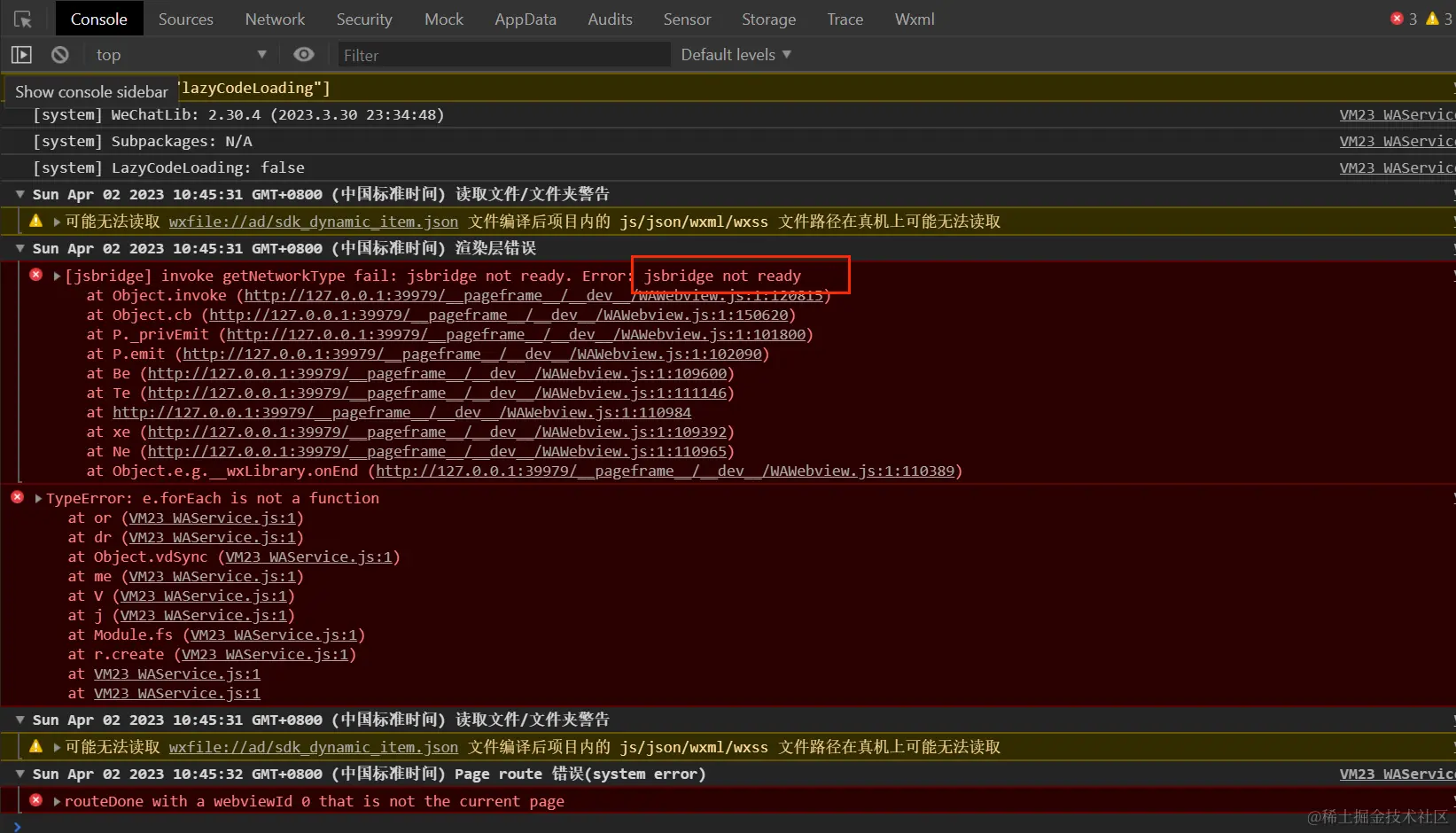Clear the console with the ban icon

[x=60, y=55]
